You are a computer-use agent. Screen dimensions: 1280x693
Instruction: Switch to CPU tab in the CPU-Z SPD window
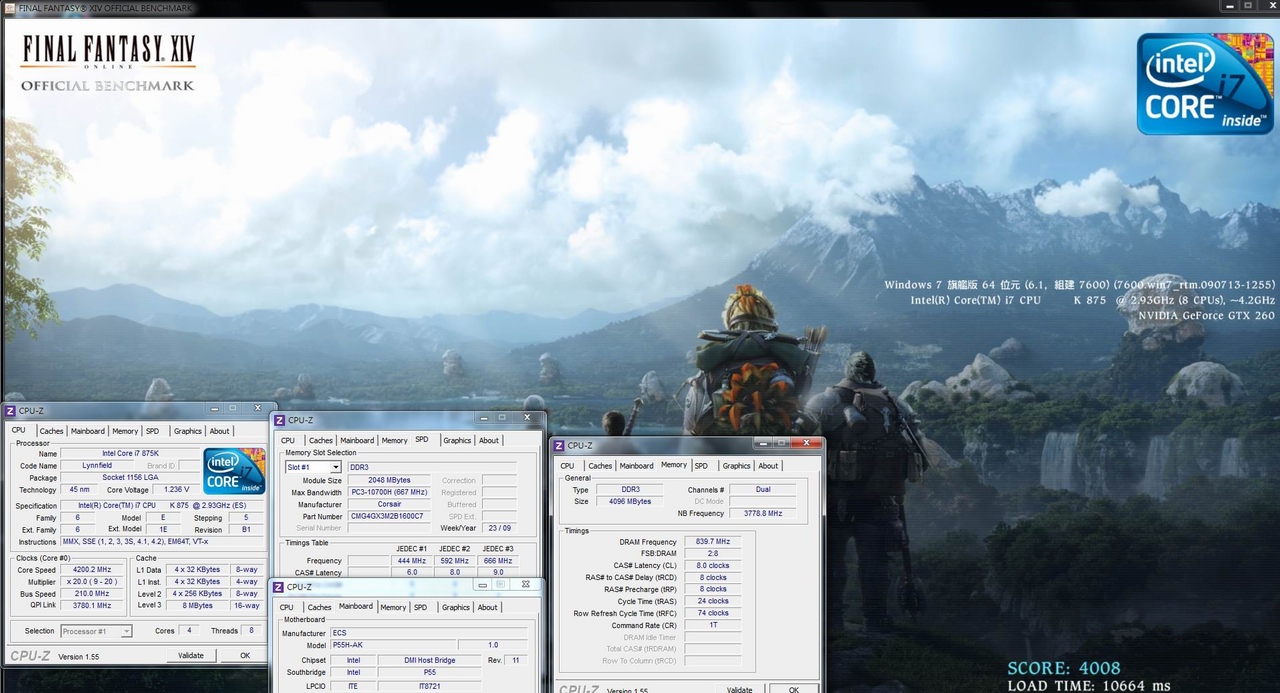click(x=288, y=440)
